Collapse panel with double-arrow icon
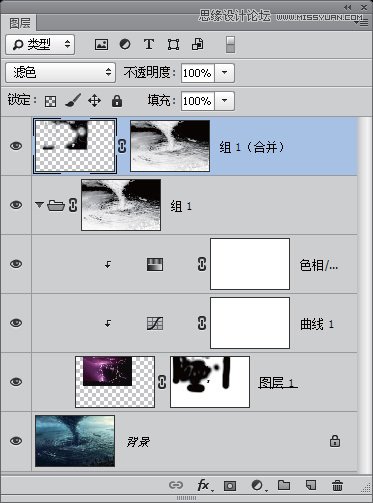This screenshot has height=503, width=373. [347, 7]
